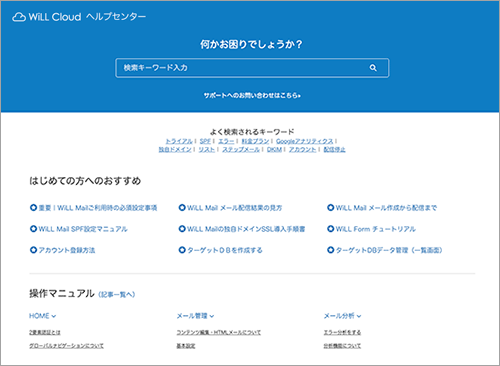Screen dimensions: 500x366
Task: Click circle arrow icon beside メール配信結果の見方
Action: [182, 208]
